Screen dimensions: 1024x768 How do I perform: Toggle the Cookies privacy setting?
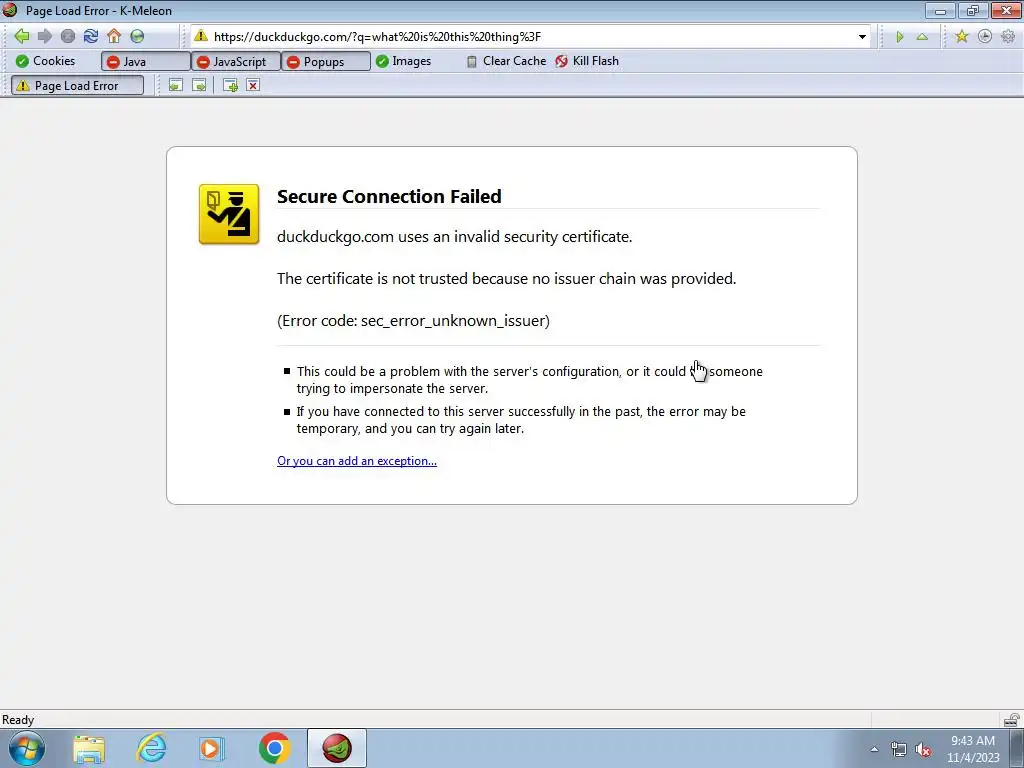(45, 61)
